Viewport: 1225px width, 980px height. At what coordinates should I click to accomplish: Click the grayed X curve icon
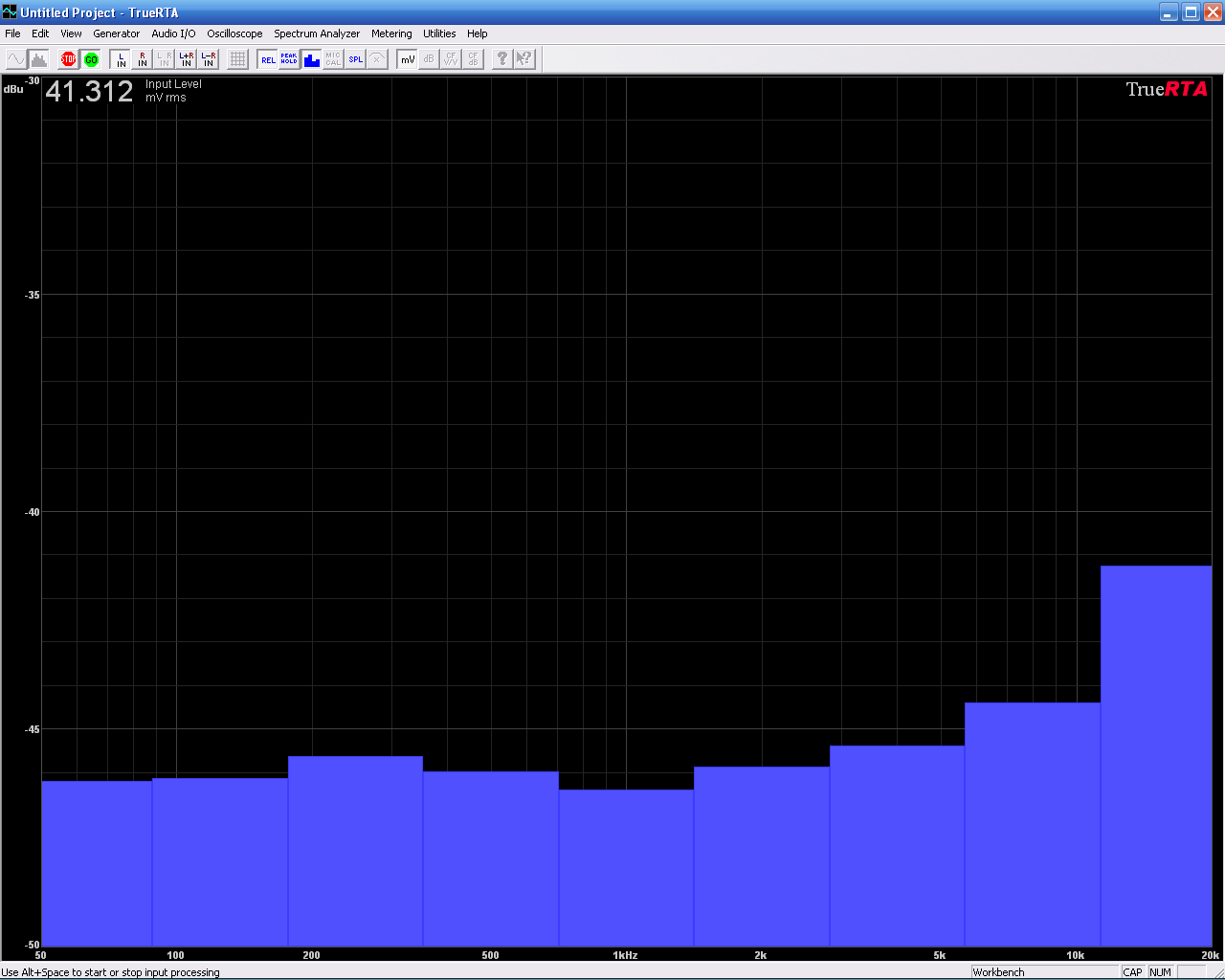377,59
